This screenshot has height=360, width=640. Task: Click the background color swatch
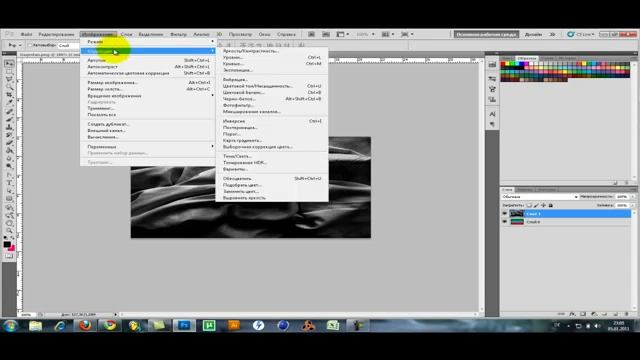tap(11, 248)
